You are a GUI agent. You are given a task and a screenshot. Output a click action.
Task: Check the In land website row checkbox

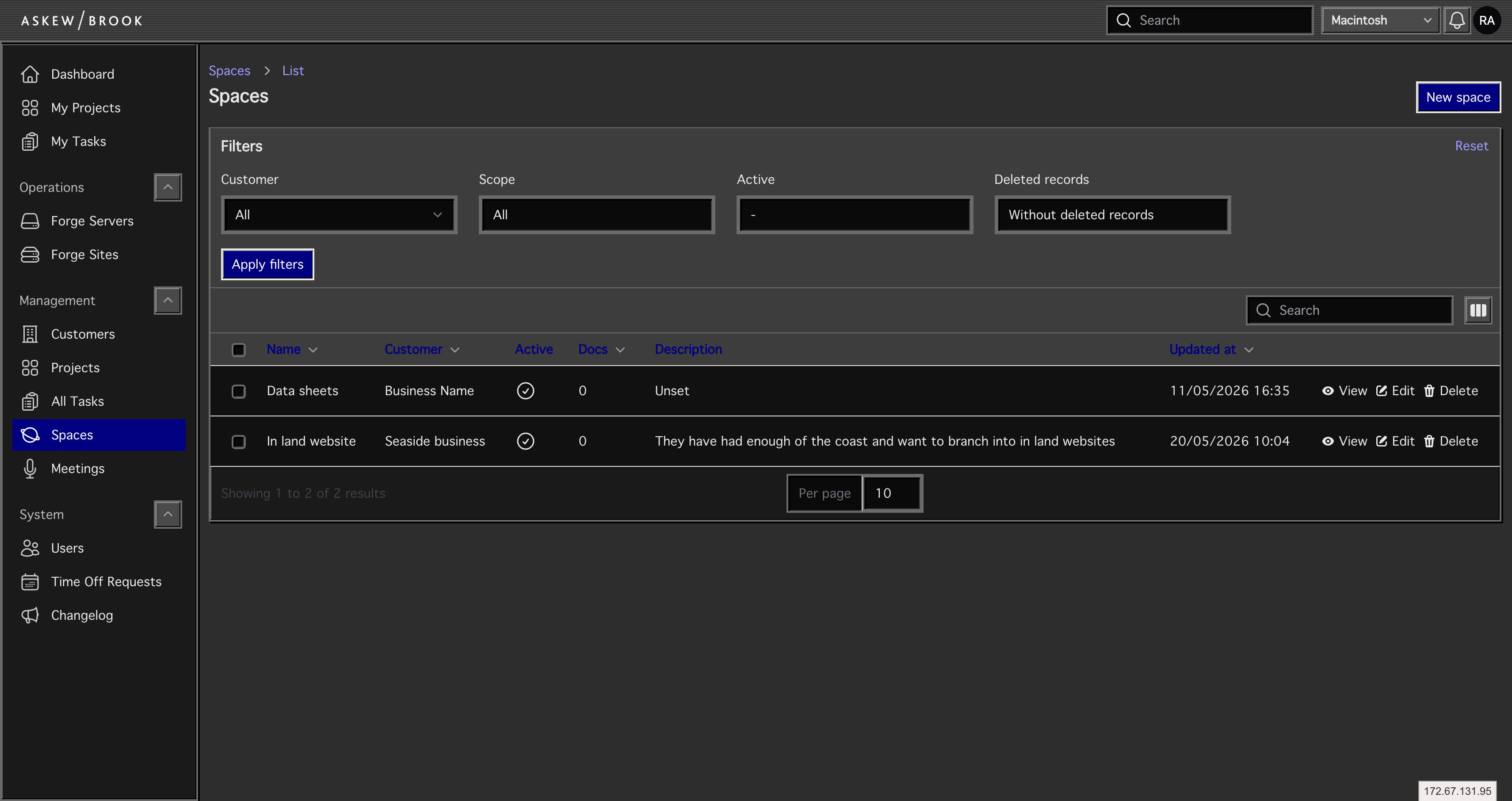coord(238,442)
